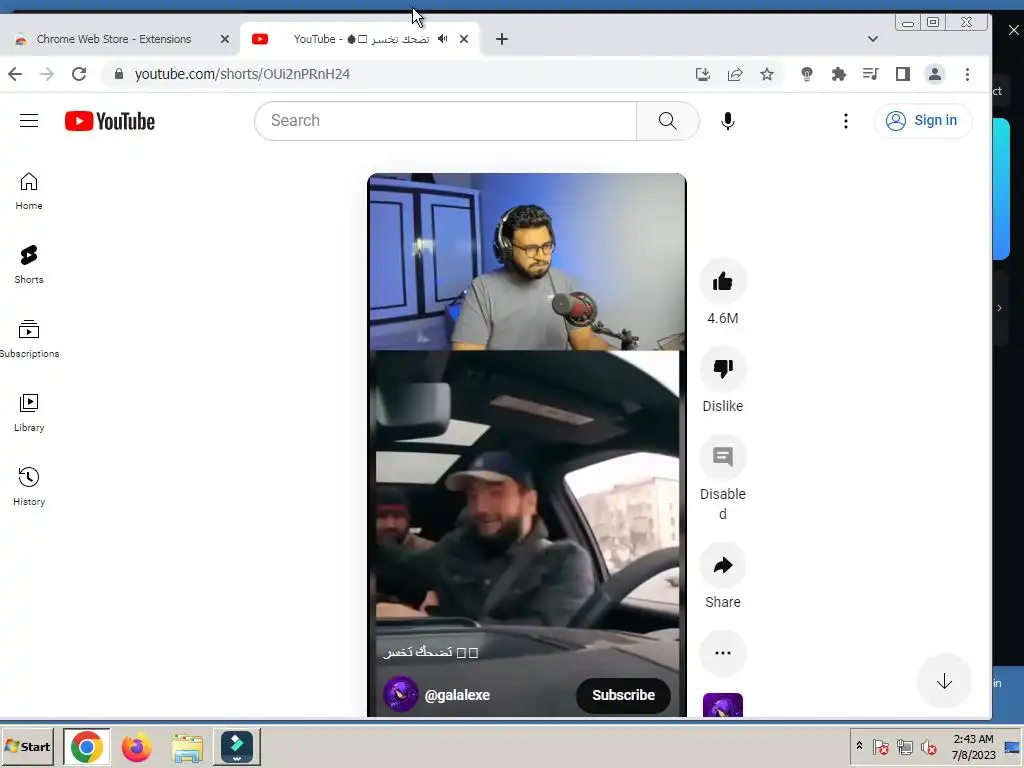This screenshot has width=1024, height=768.
Task: Click the Action Center flag tray icon
Action: tap(880, 746)
